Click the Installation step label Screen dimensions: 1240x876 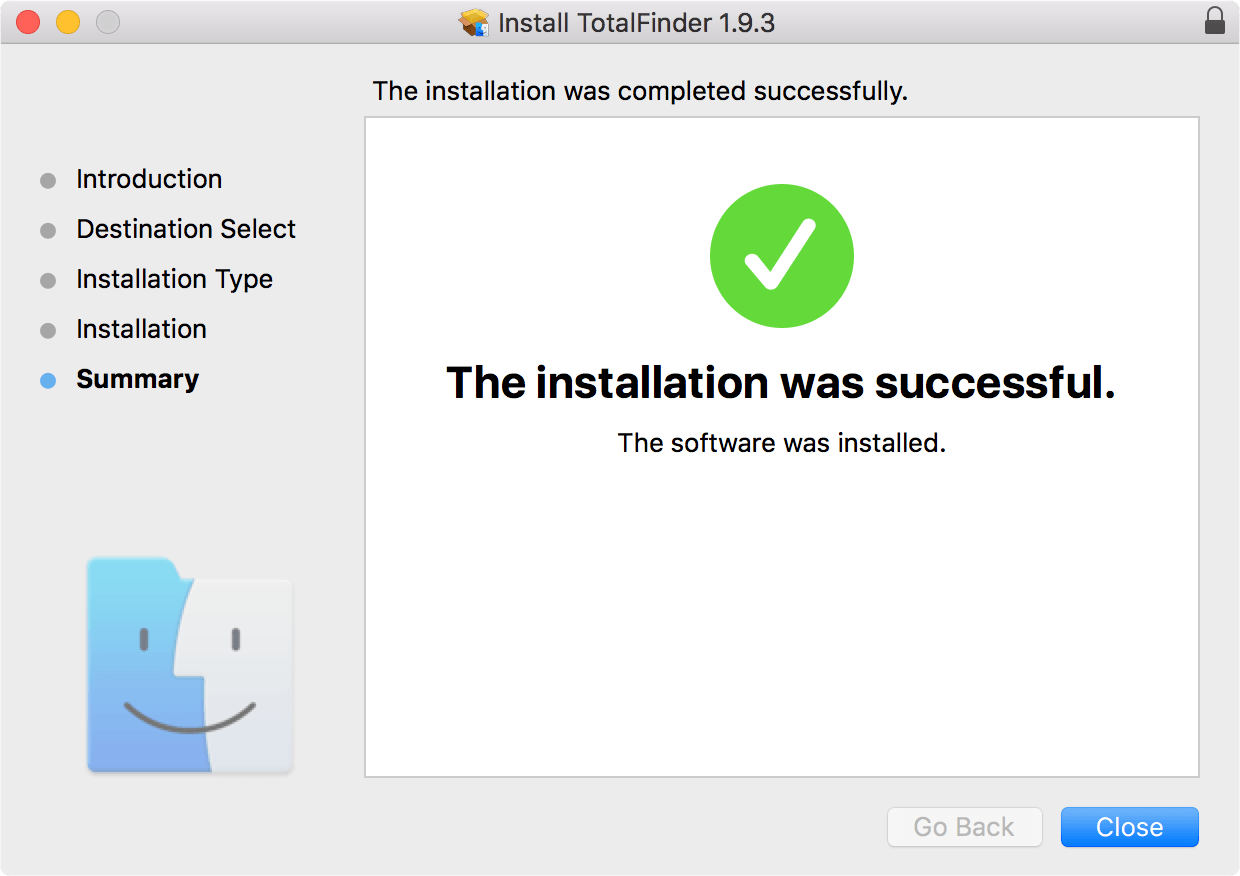tap(141, 329)
